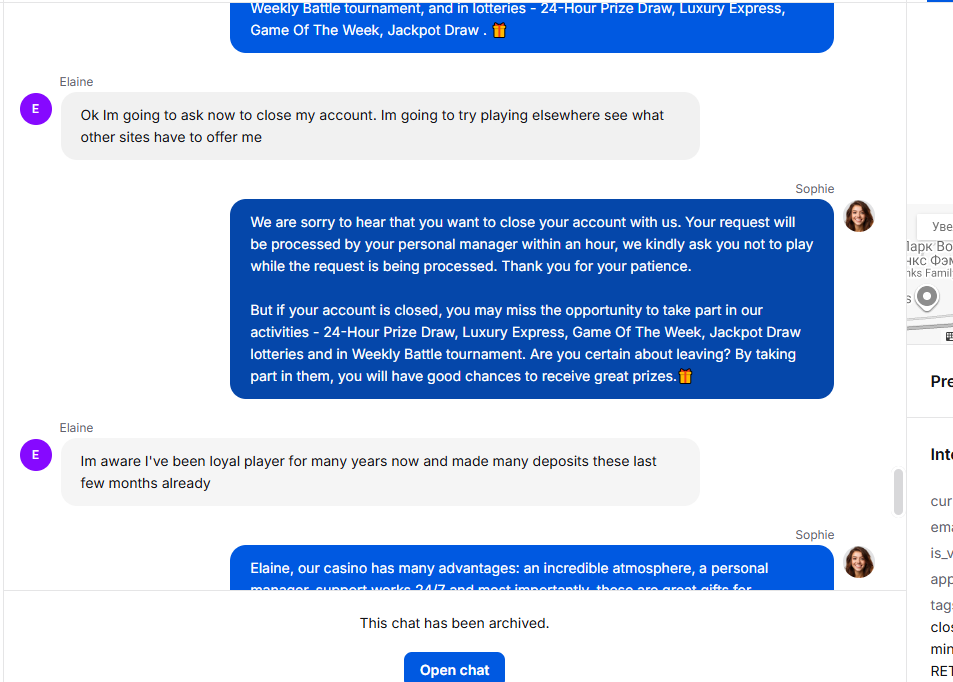Click the conversation scrollbar thumb
This screenshot has width=953, height=682.
(x=898, y=491)
